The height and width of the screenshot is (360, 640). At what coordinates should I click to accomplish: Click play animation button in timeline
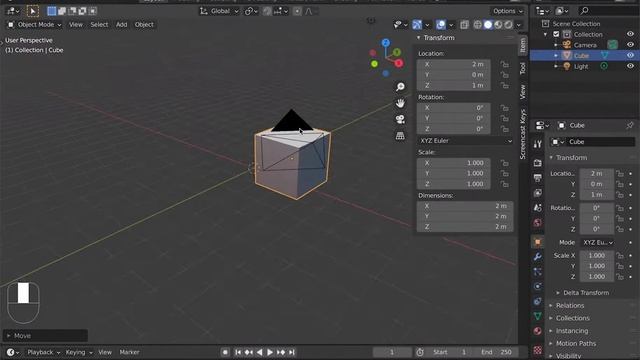270,352
